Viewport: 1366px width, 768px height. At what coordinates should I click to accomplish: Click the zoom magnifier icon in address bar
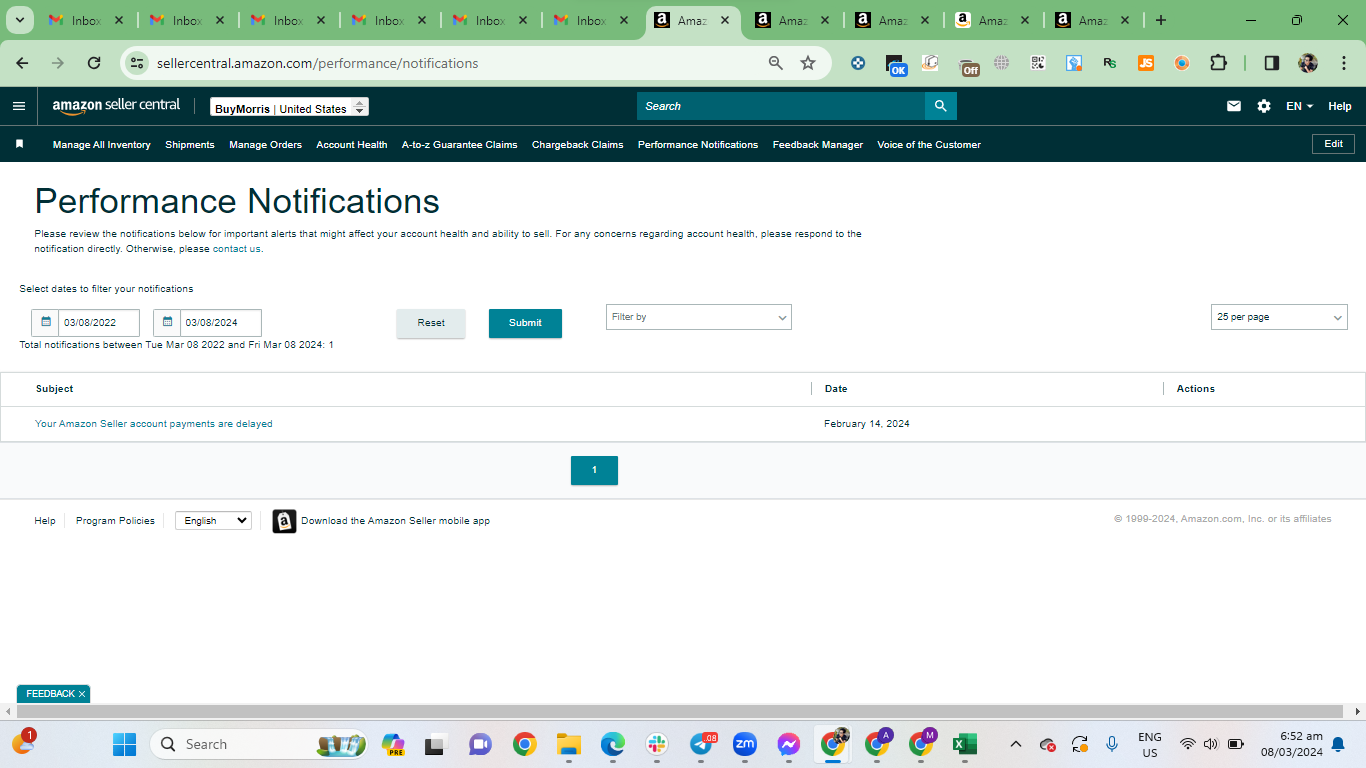[x=776, y=63]
